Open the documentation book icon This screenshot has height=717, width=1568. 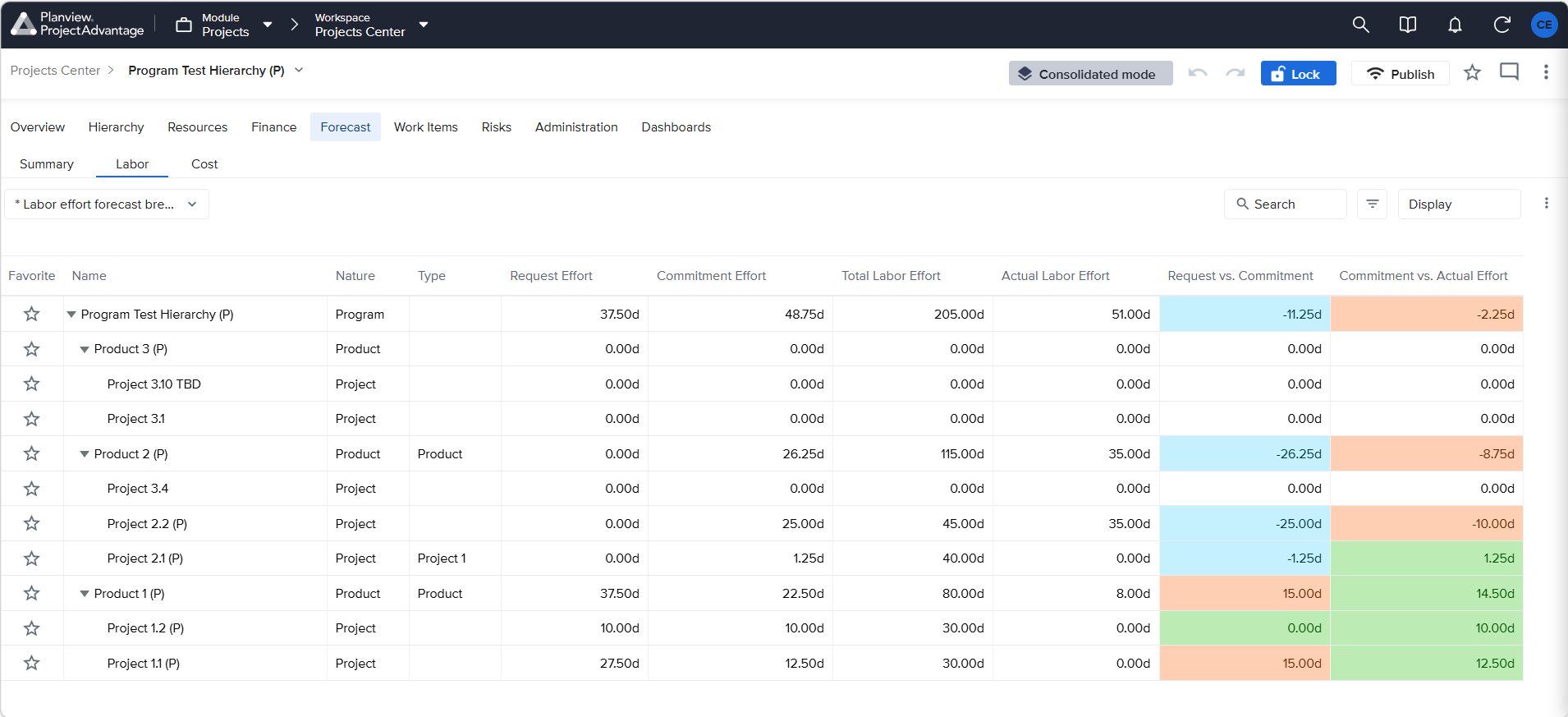(x=1407, y=25)
